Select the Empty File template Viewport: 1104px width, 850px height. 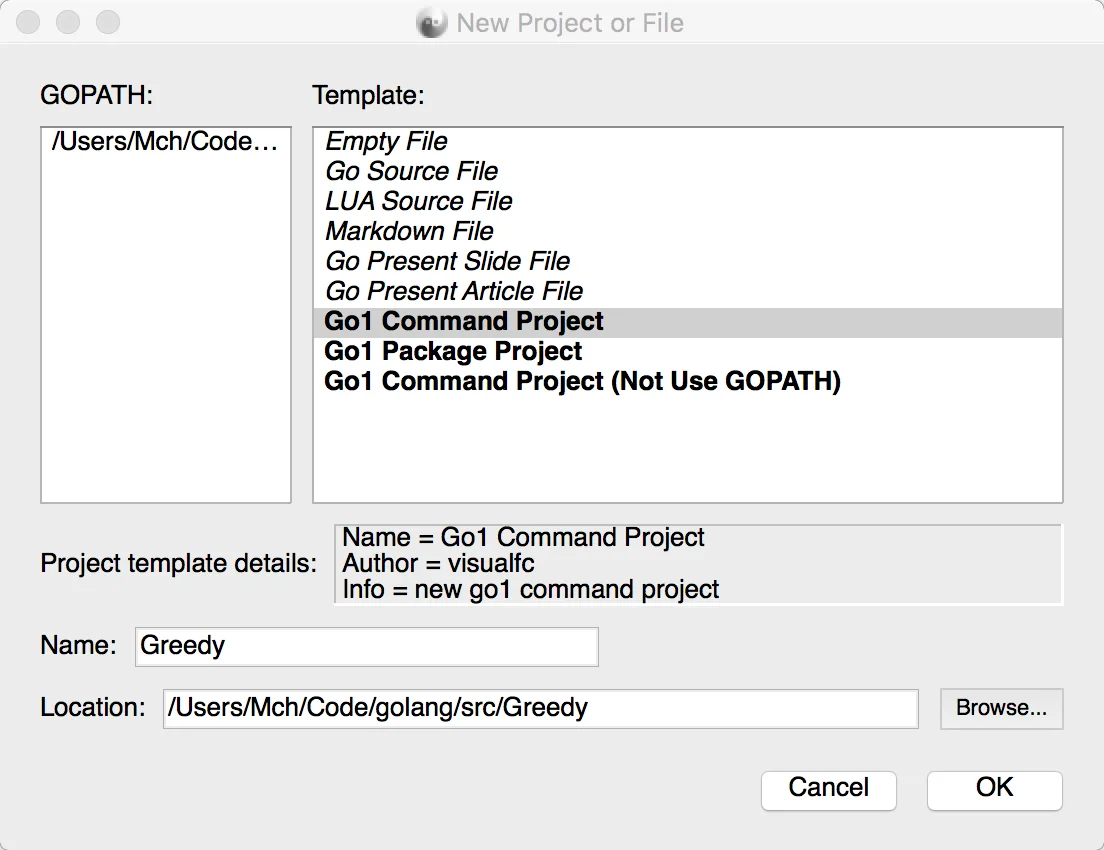point(386,142)
